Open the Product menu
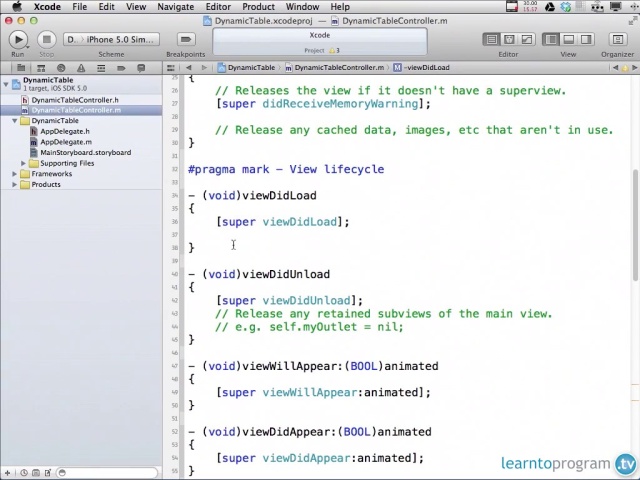Image resolution: width=640 pixels, height=480 pixels. 258,7
